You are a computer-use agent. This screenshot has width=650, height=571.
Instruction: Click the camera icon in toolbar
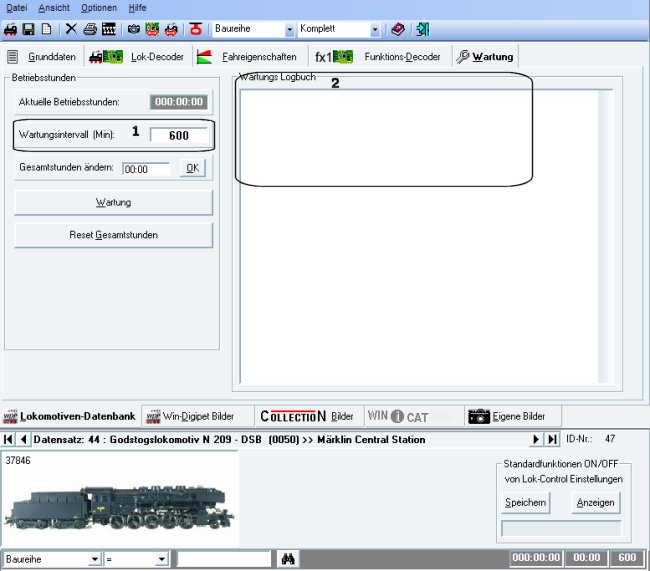133,29
